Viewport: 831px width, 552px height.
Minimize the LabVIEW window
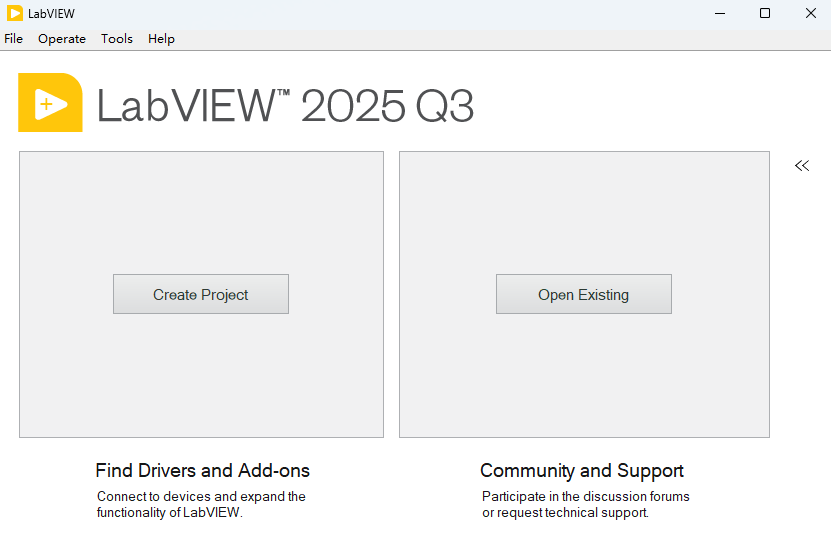point(720,13)
